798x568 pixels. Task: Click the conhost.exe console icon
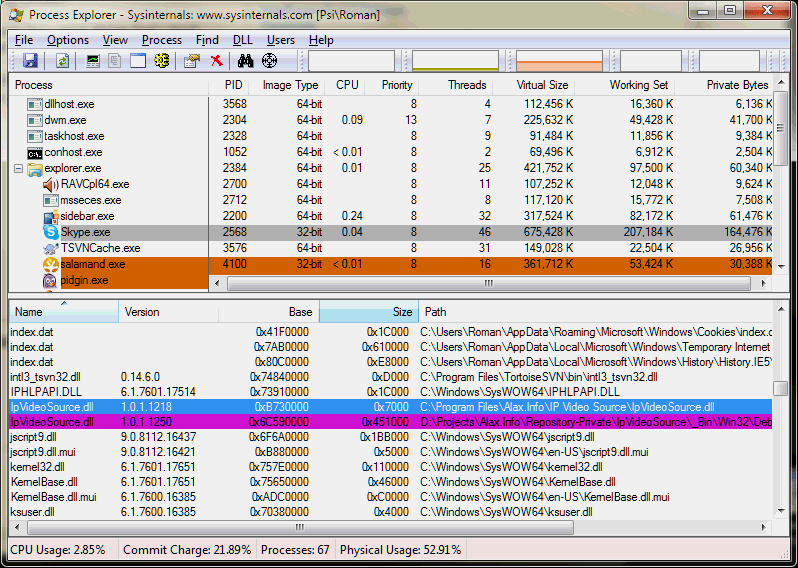tap(35, 152)
